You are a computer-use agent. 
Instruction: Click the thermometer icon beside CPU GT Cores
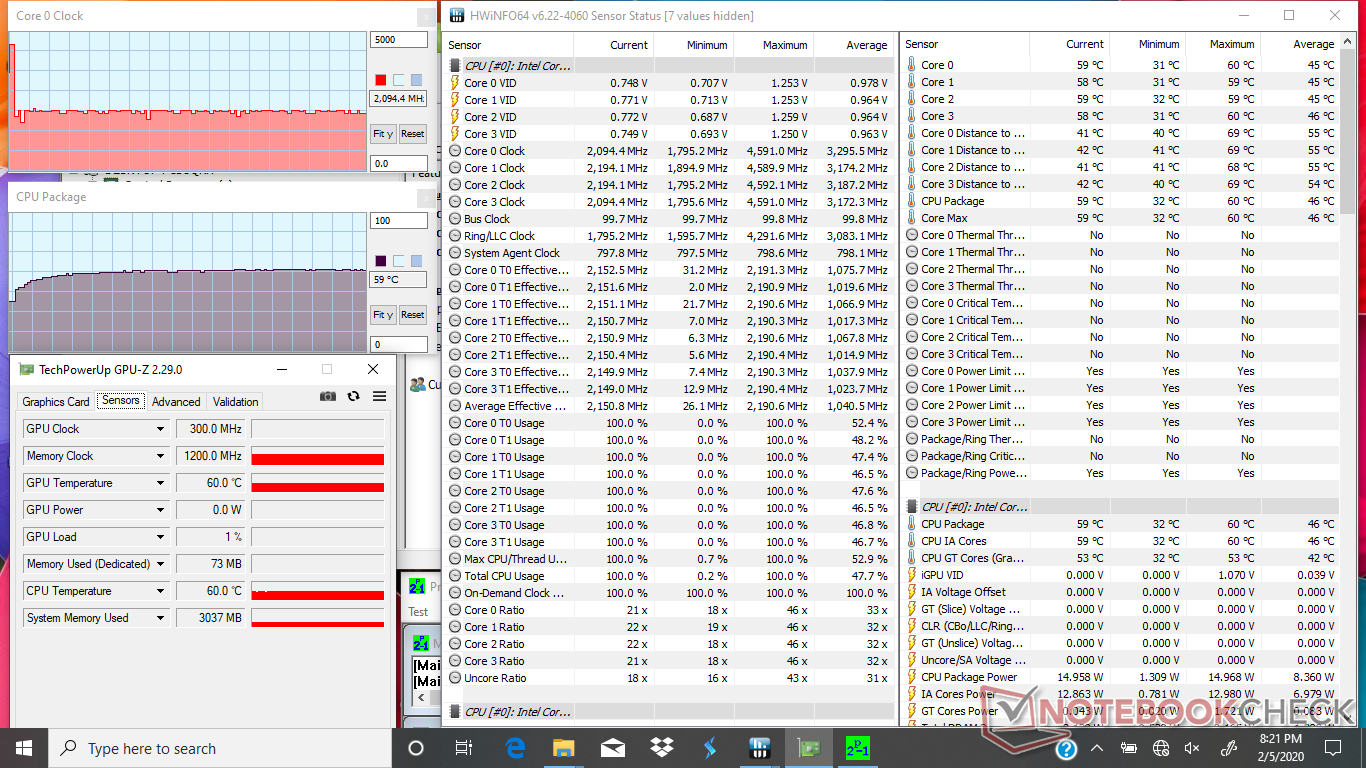coord(911,558)
